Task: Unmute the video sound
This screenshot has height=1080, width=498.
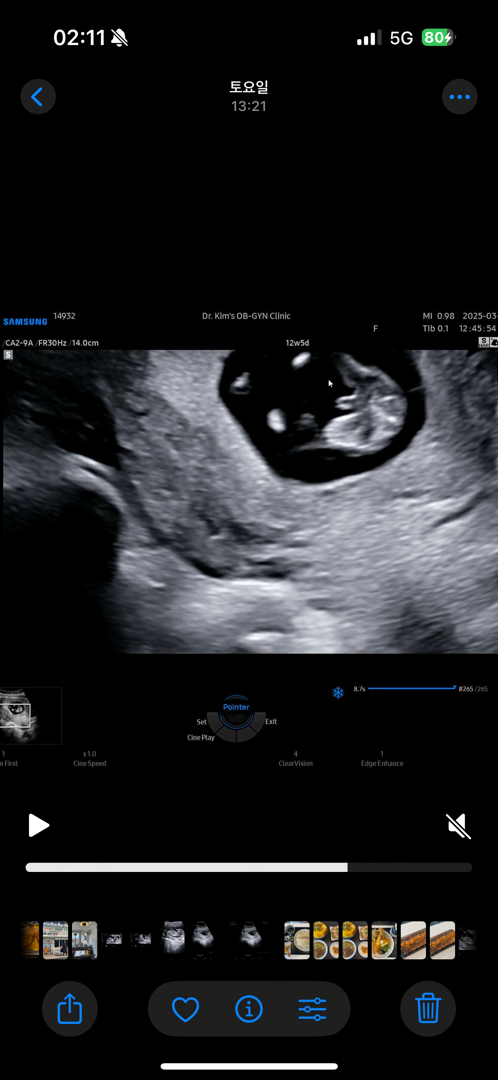Action: (458, 826)
